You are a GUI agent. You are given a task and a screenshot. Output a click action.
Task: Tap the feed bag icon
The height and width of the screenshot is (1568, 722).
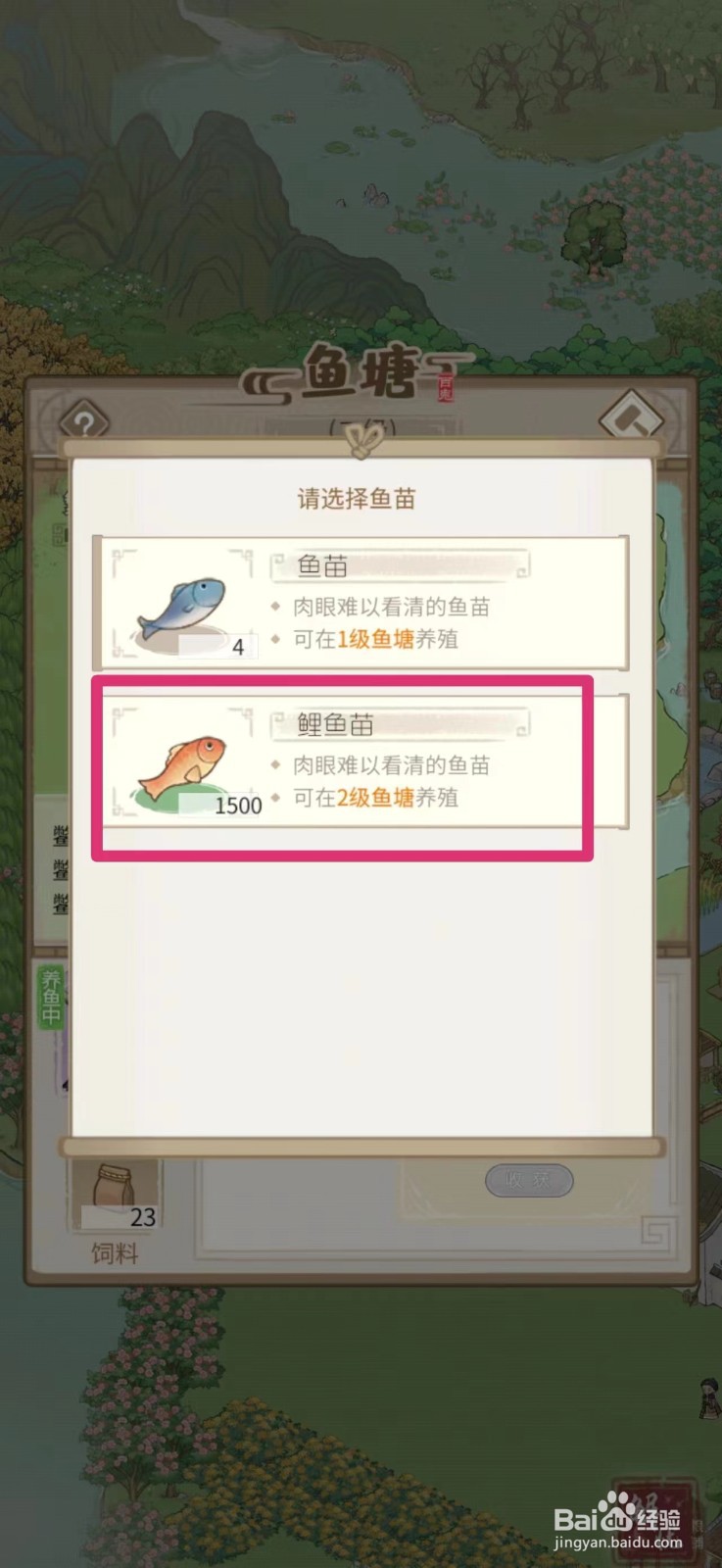[x=114, y=1190]
